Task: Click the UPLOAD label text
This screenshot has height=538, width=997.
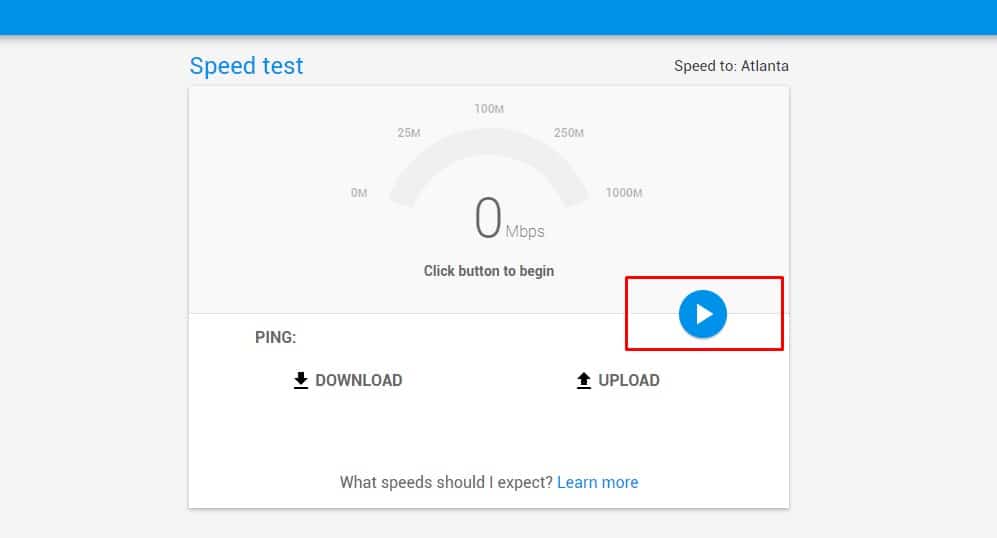Action: 628,380
